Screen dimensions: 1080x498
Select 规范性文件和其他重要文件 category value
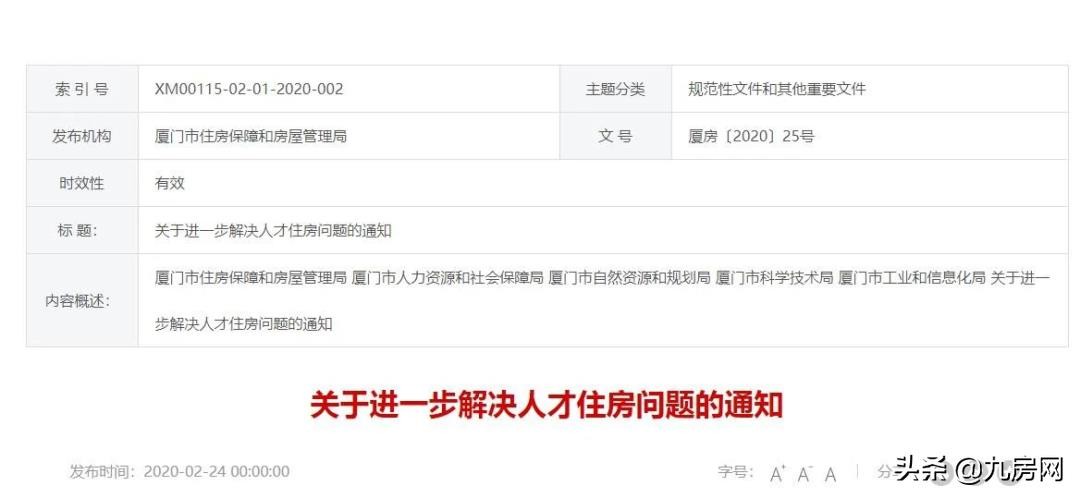pyautogui.click(x=777, y=89)
